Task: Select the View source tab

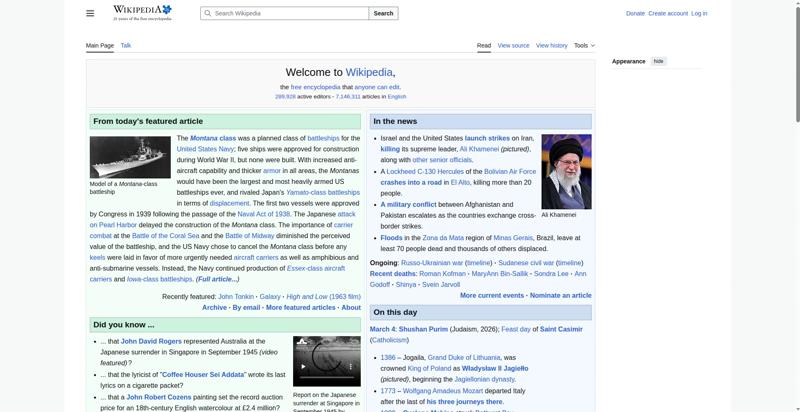Action: pyautogui.click(x=513, y=45)
